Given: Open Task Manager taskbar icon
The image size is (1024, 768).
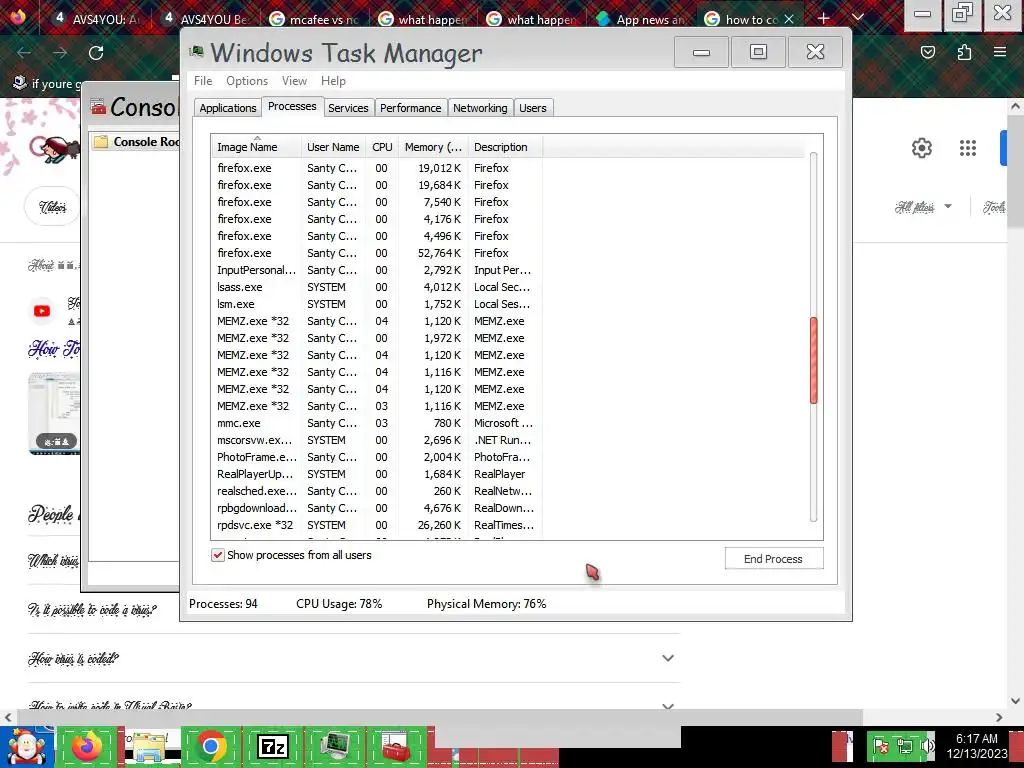Looking at the screenshot, I should (334, 746).
